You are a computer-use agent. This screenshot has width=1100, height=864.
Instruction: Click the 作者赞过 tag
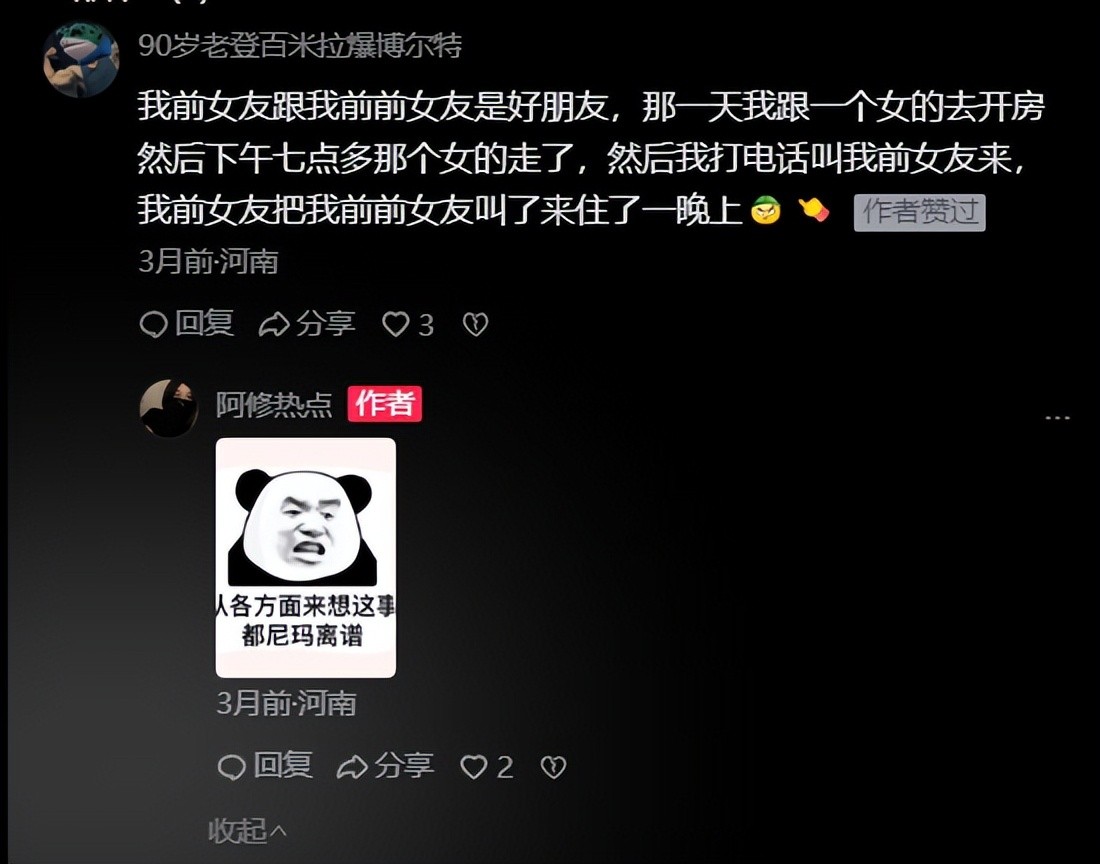[x=920, y=212]
